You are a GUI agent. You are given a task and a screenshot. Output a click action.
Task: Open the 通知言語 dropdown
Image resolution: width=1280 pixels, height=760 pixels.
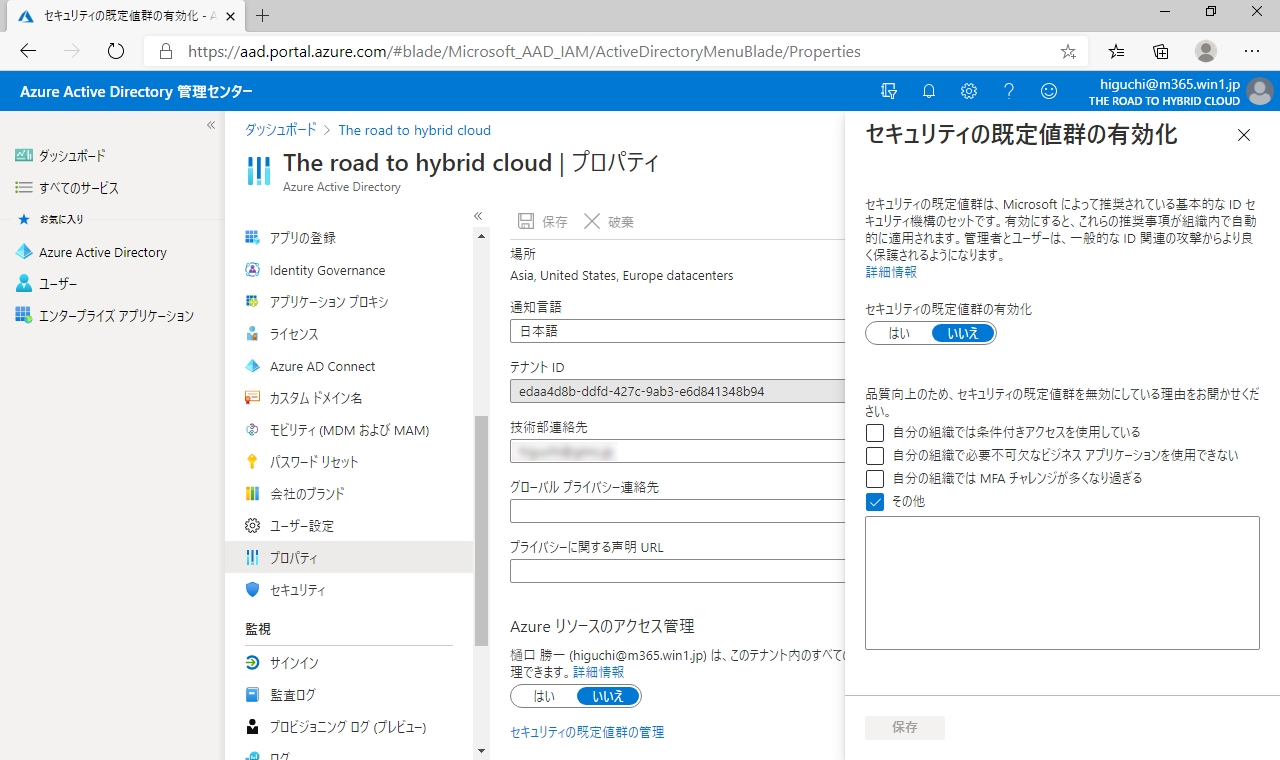[x=677, y=331]
